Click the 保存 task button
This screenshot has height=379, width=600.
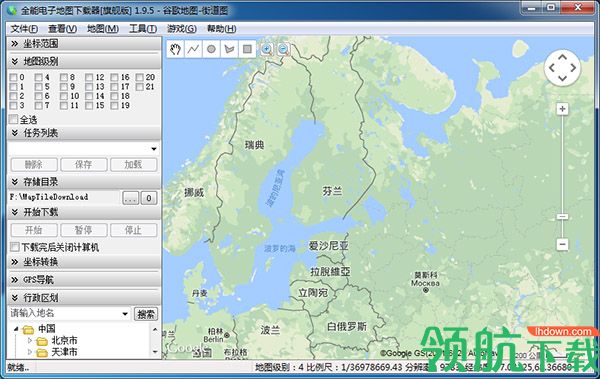pos(84,165)
